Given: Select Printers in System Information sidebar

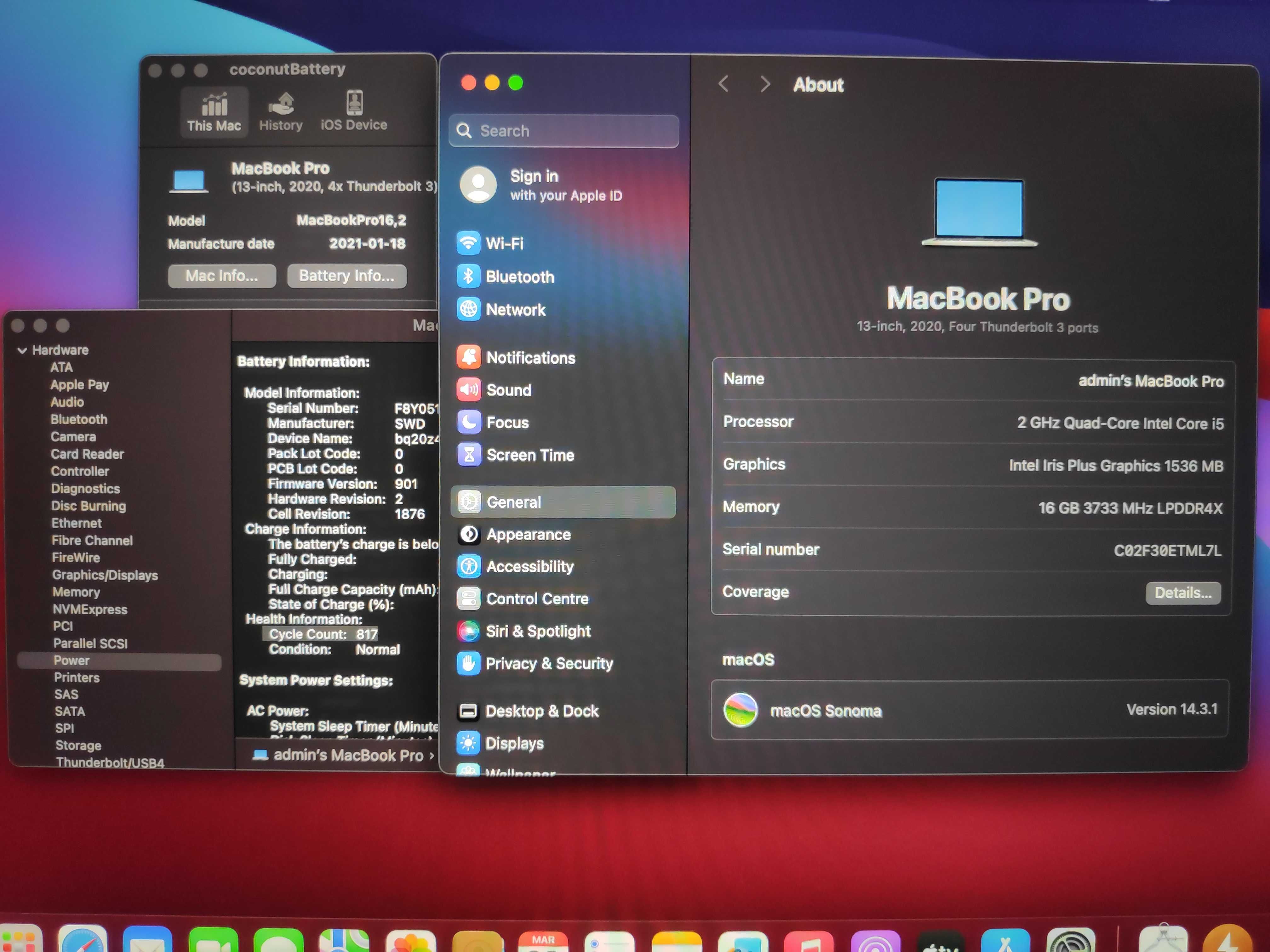Looking at the screenshot, I should 77,678.
